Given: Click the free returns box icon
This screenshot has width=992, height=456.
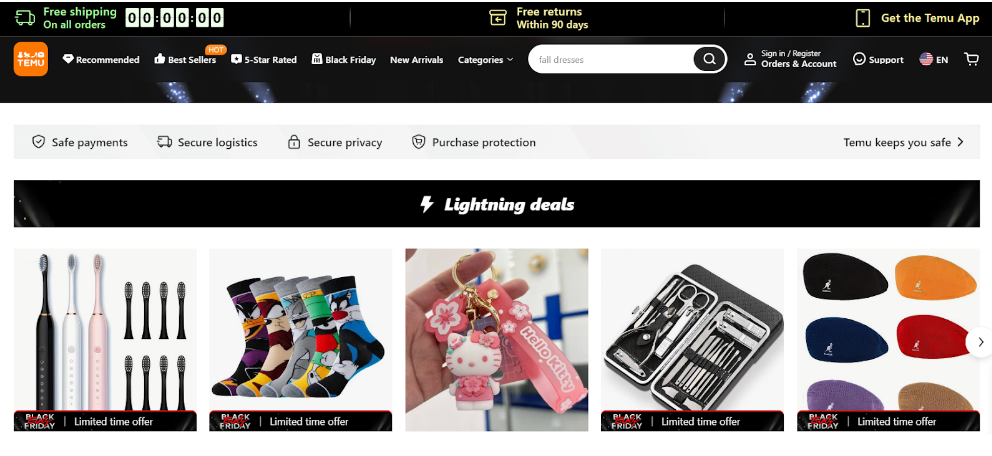Looking at the screenshot, I should [498, 18].
